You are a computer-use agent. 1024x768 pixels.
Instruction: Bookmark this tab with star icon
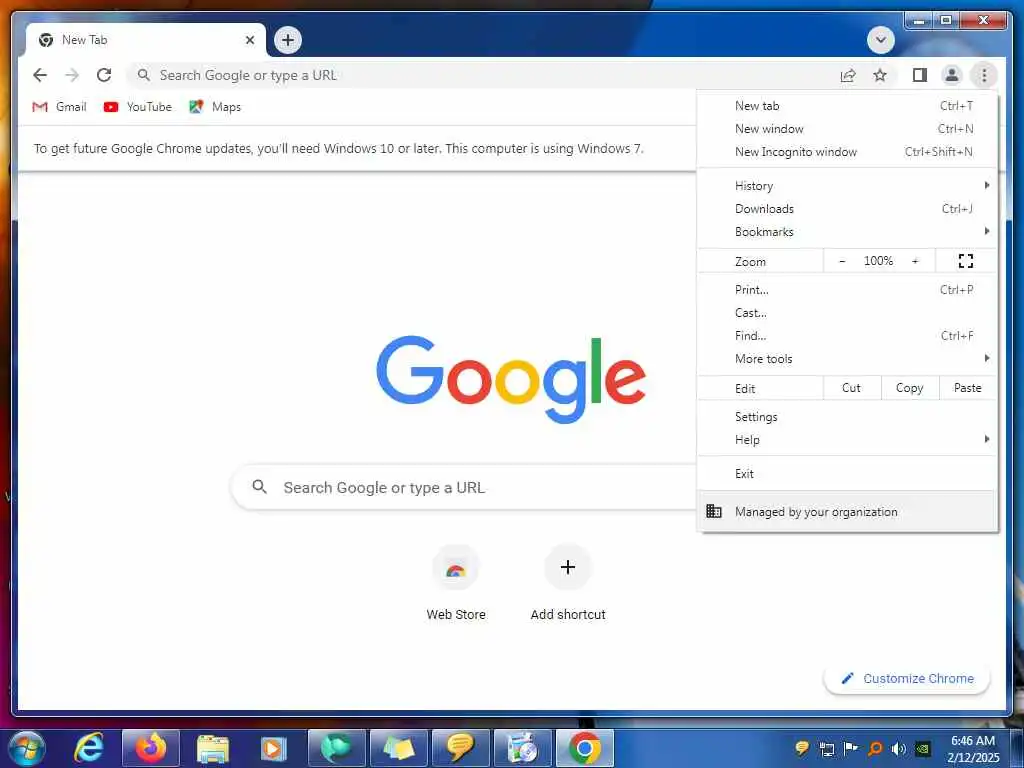tap(880, 75)
